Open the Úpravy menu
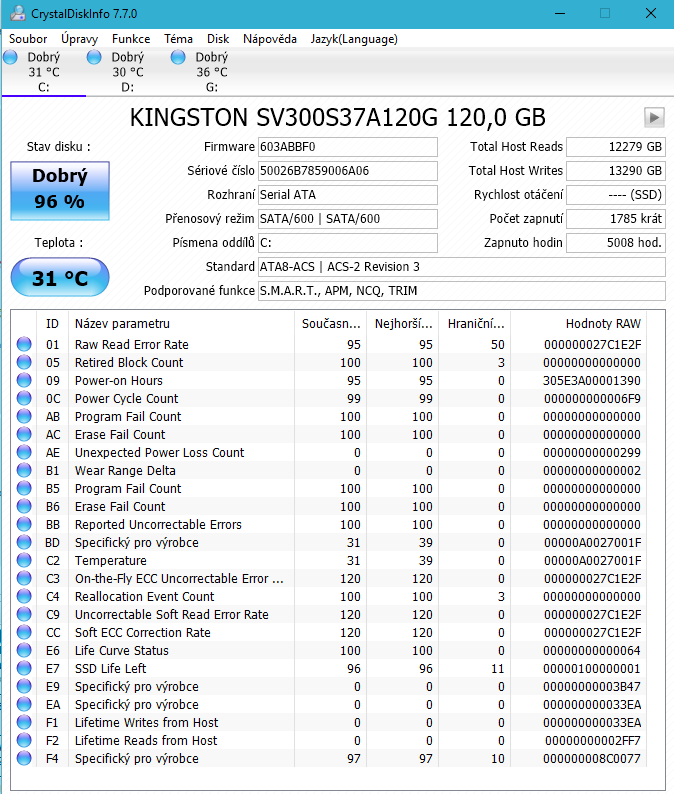 coord(80,39)
